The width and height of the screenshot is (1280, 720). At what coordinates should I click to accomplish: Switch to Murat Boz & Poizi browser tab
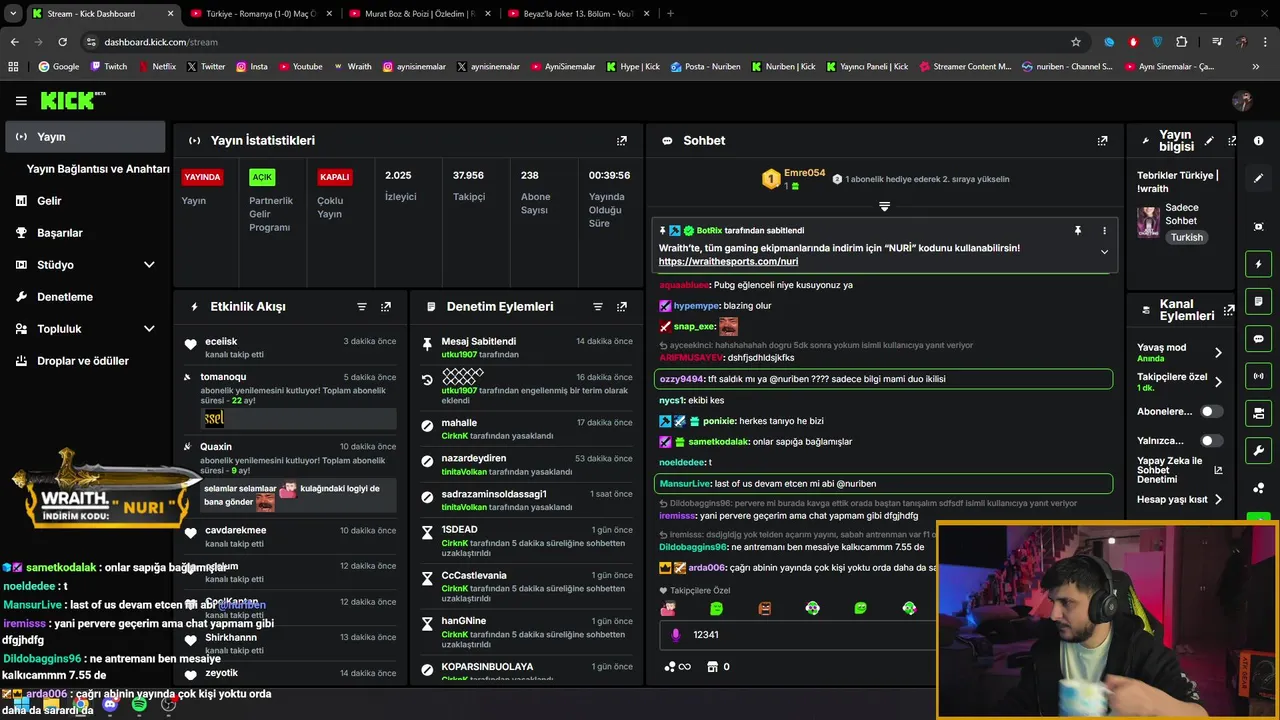point(419,14)
